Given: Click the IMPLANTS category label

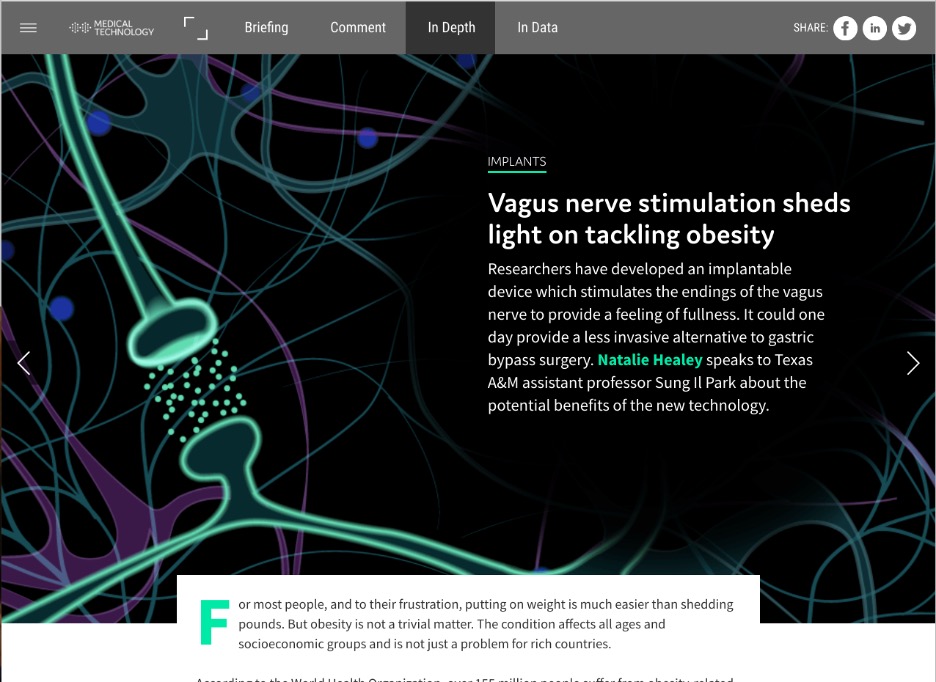Looking at the screenshot, I should (x=517, y=162).
